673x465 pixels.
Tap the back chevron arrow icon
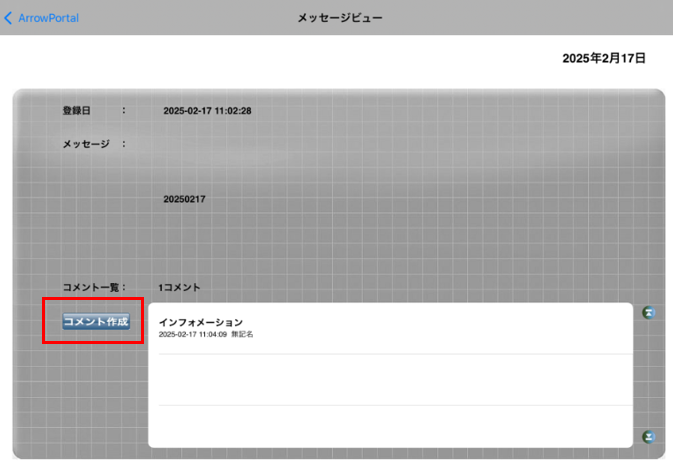click(9, 18)
